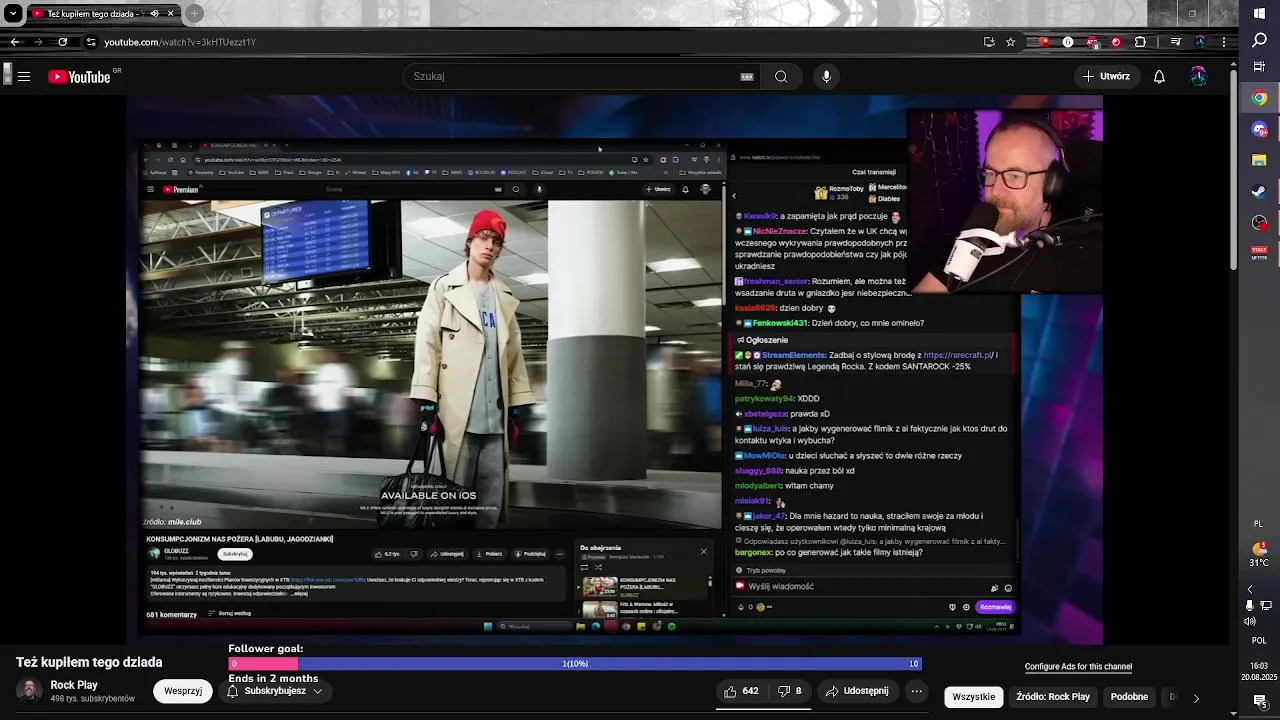Click the Wesprzyj join button
The height and width of the screenshot is (720, 1280).
click(183, 691)
